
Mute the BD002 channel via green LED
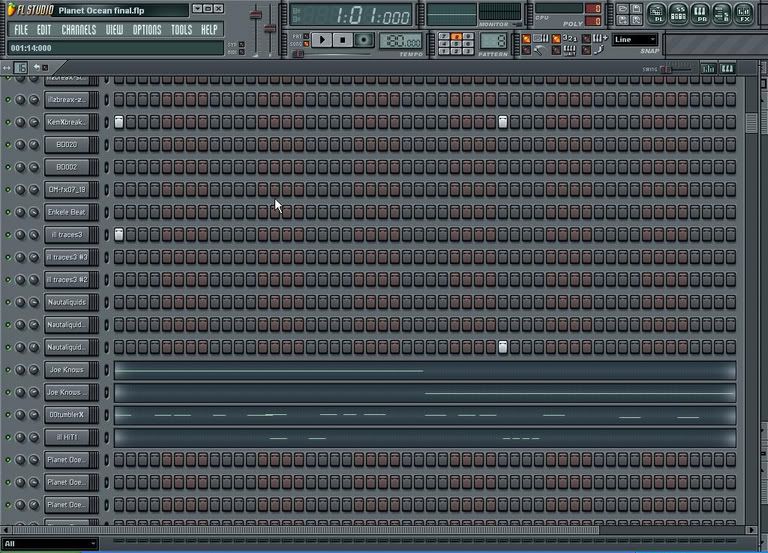tap(8, 167)
